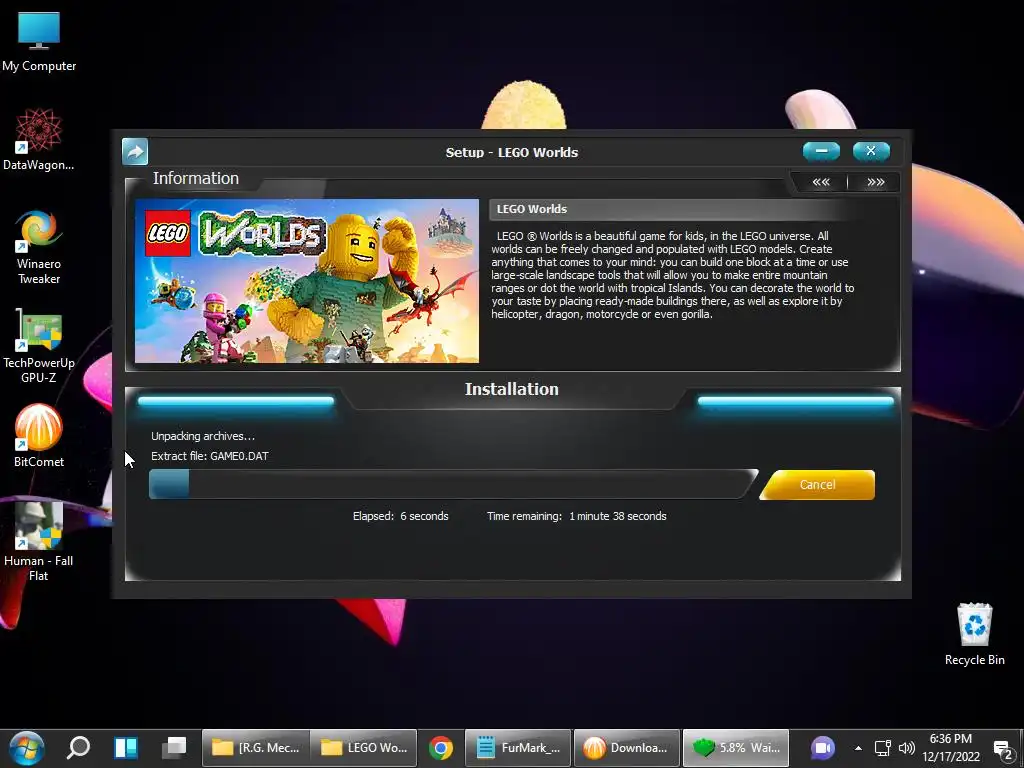This screenshot has height=768, width=1024.
Task: Open taskbar search magnifier
Action: tap(78, 748)
